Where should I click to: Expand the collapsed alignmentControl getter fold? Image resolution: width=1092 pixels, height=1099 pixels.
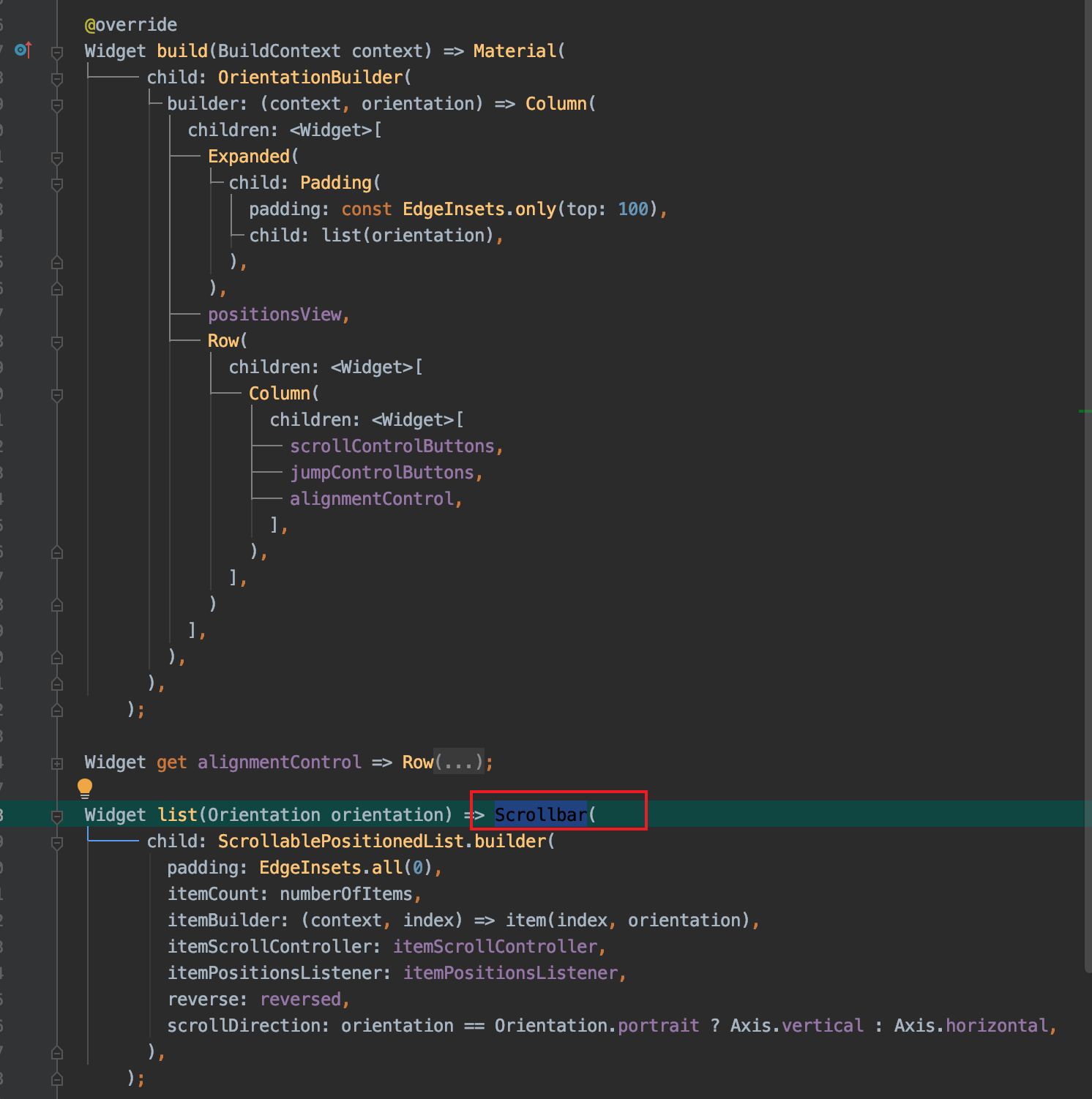(x=56, y=763)
